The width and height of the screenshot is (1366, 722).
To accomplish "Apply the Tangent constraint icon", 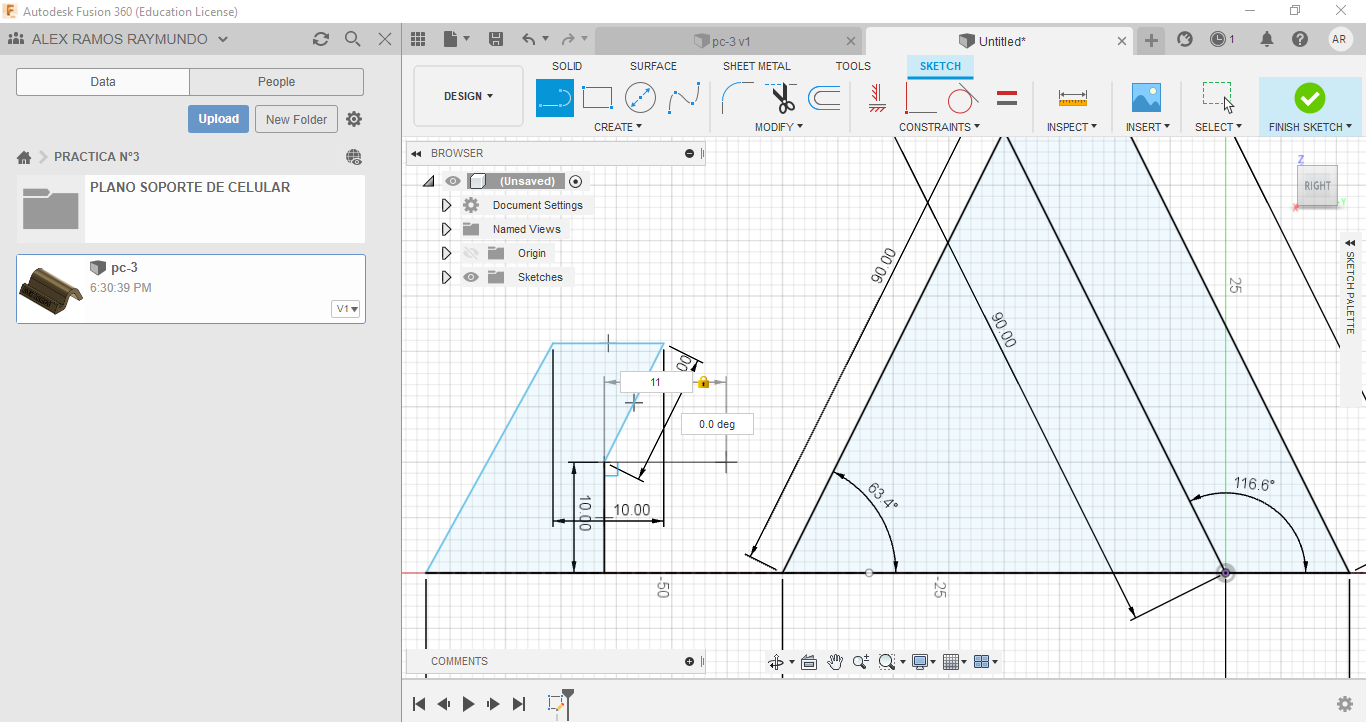I will pos(962,98).
